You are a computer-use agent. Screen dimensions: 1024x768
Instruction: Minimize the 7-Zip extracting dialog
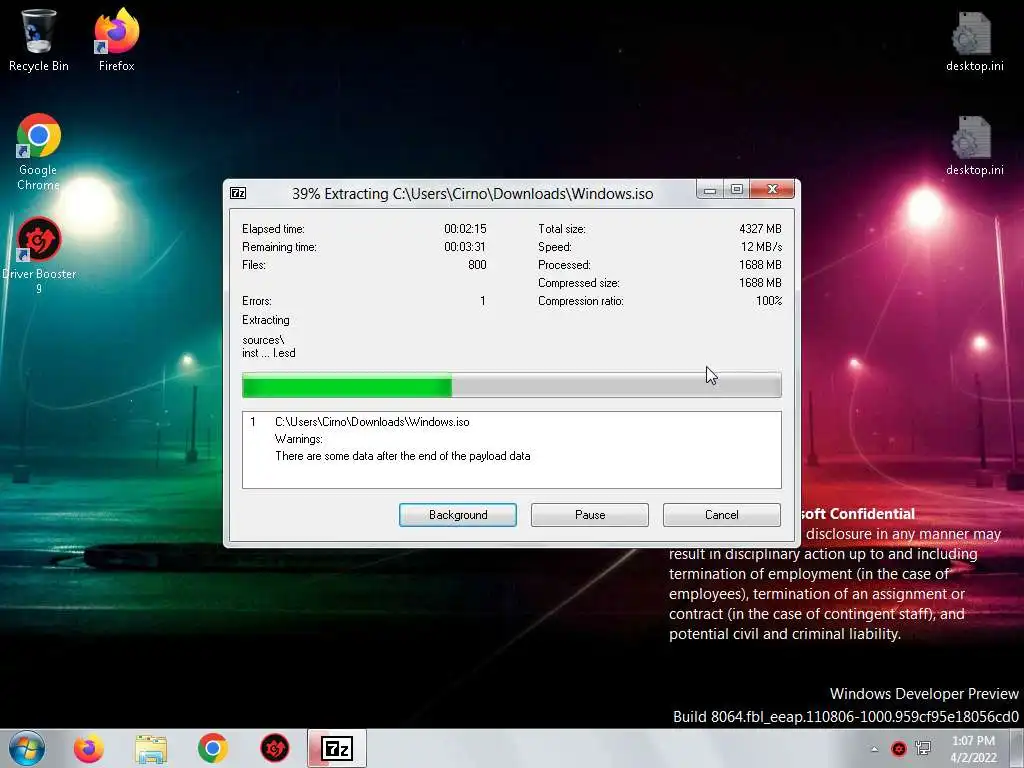pos(710,189)
